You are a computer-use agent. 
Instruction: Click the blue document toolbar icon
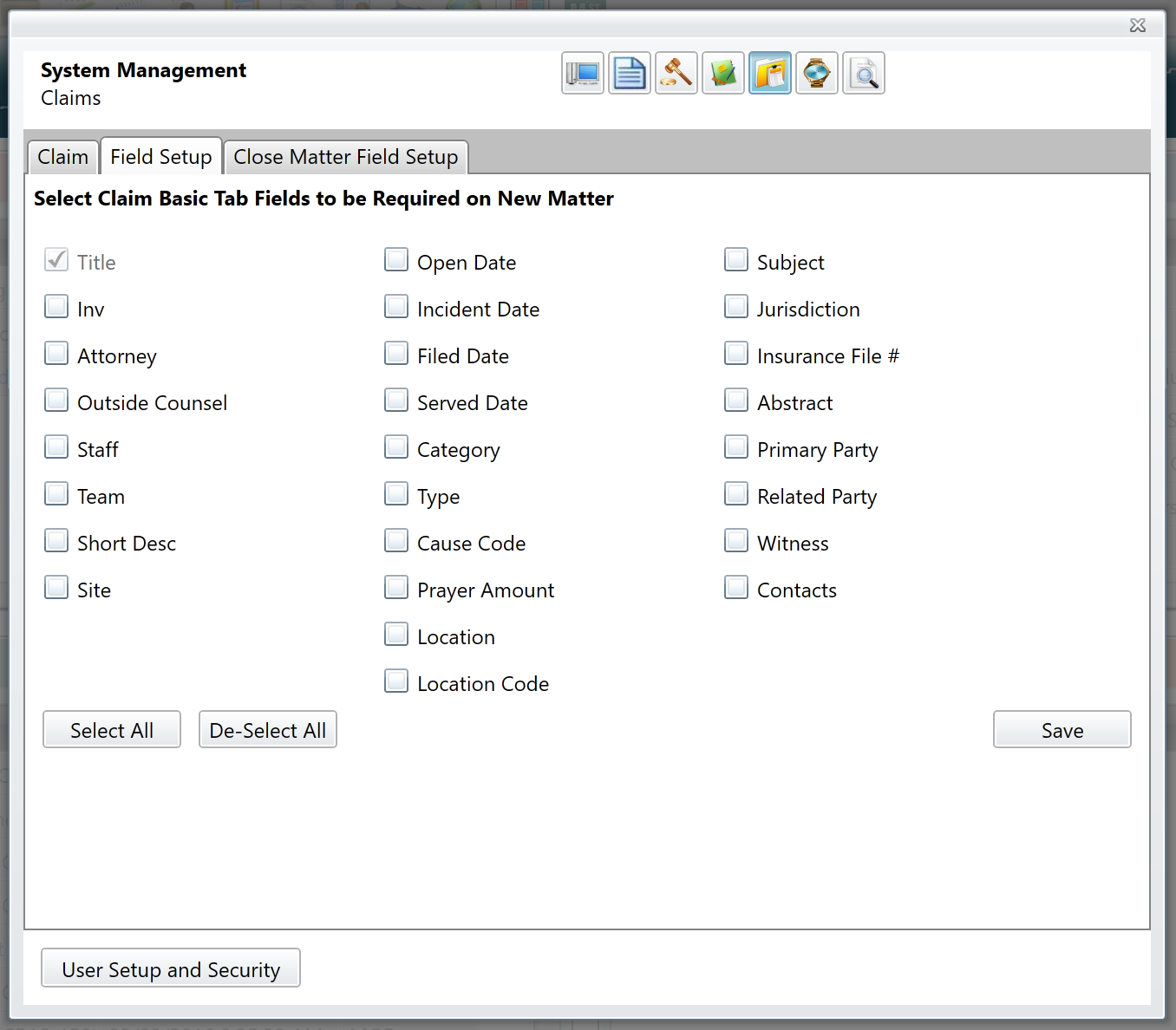630,73
